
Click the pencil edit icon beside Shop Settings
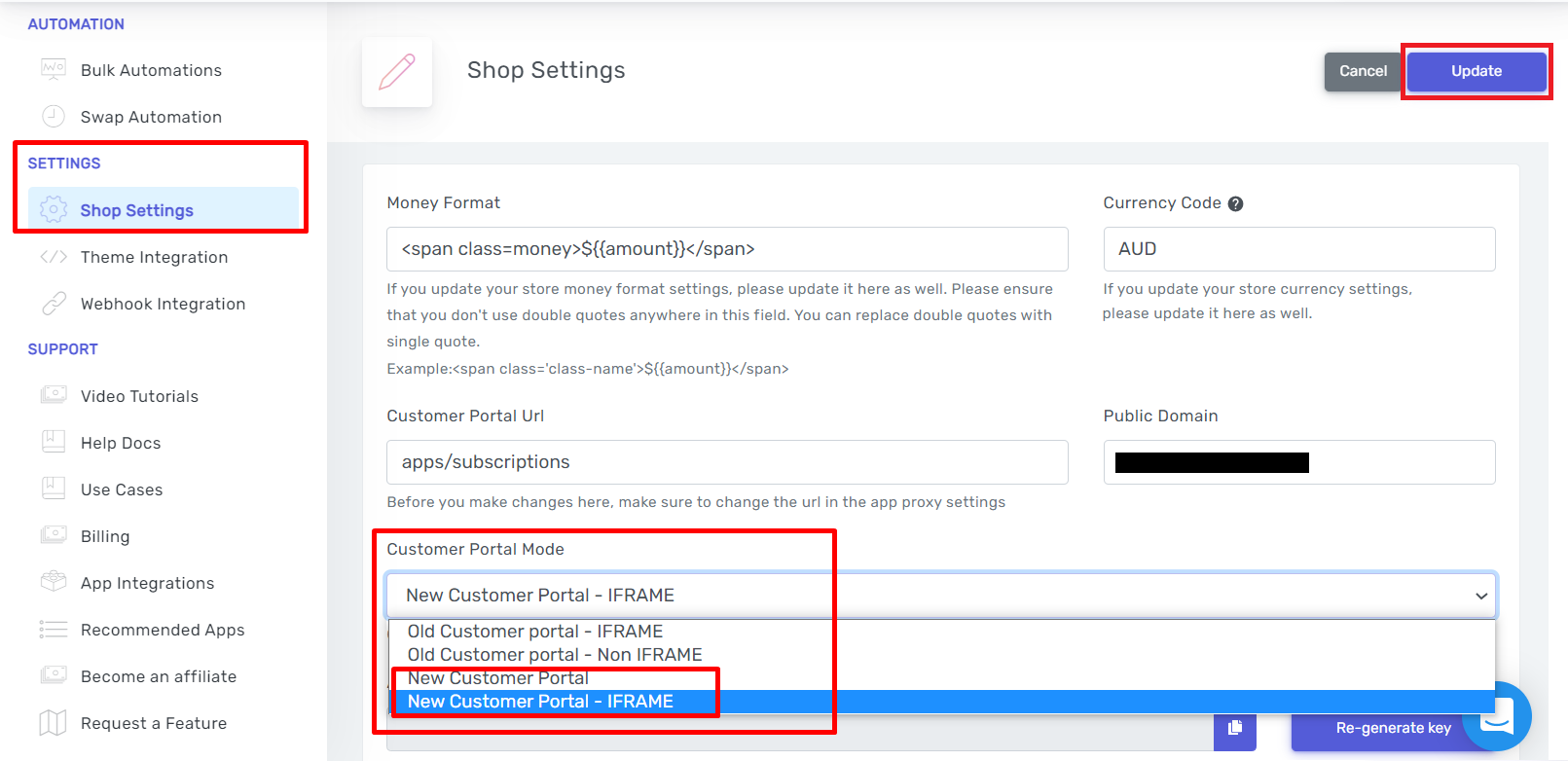[397, 72]
